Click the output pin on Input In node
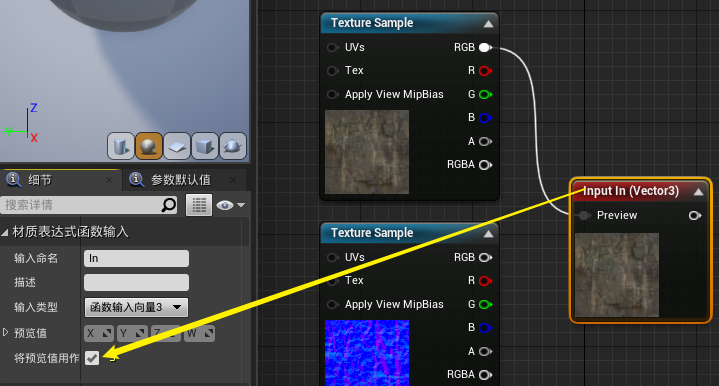Image resolution: width=719 pixels, height=386 pixels. 695,215
